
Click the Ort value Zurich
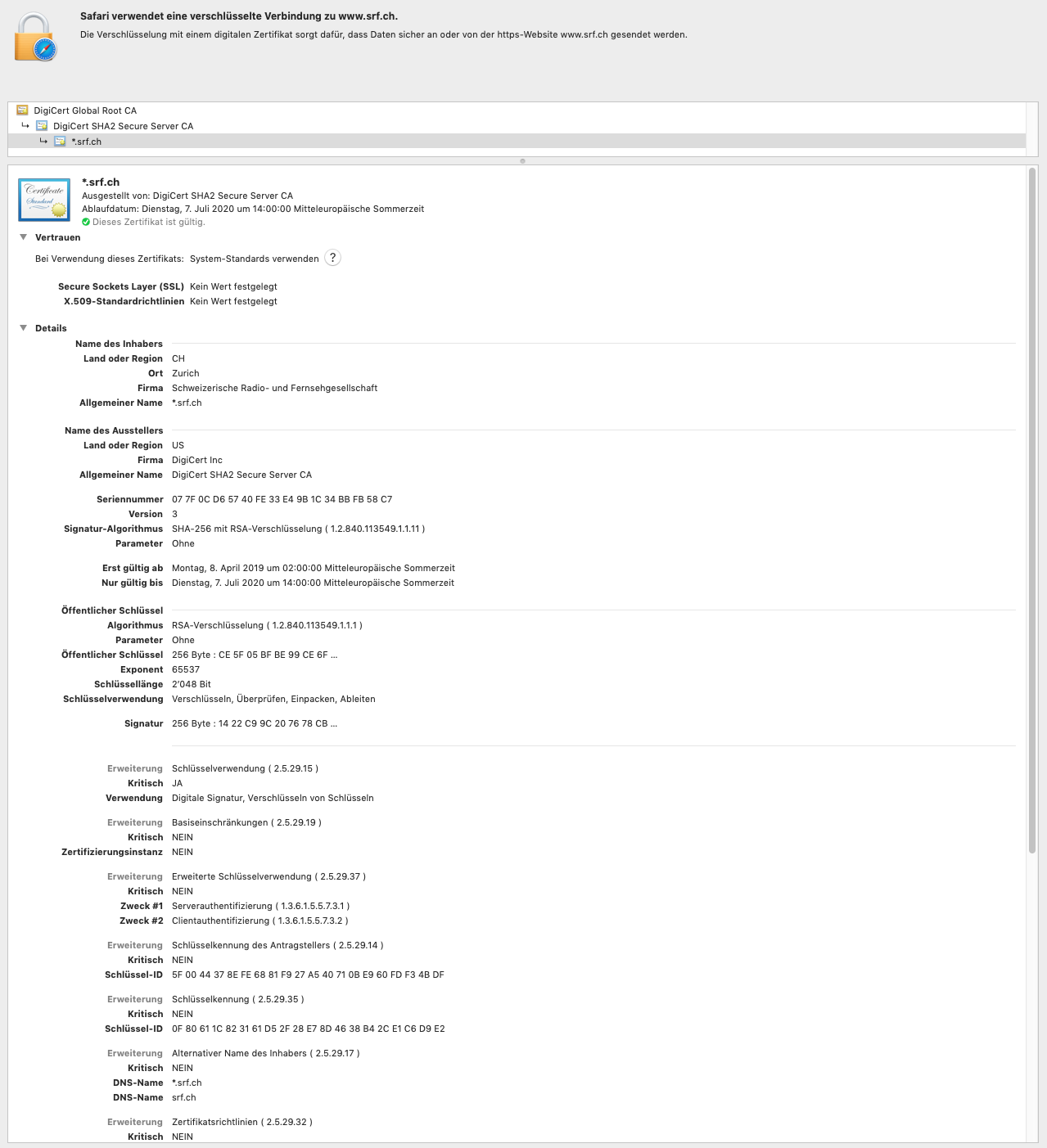tap(186, 373)
